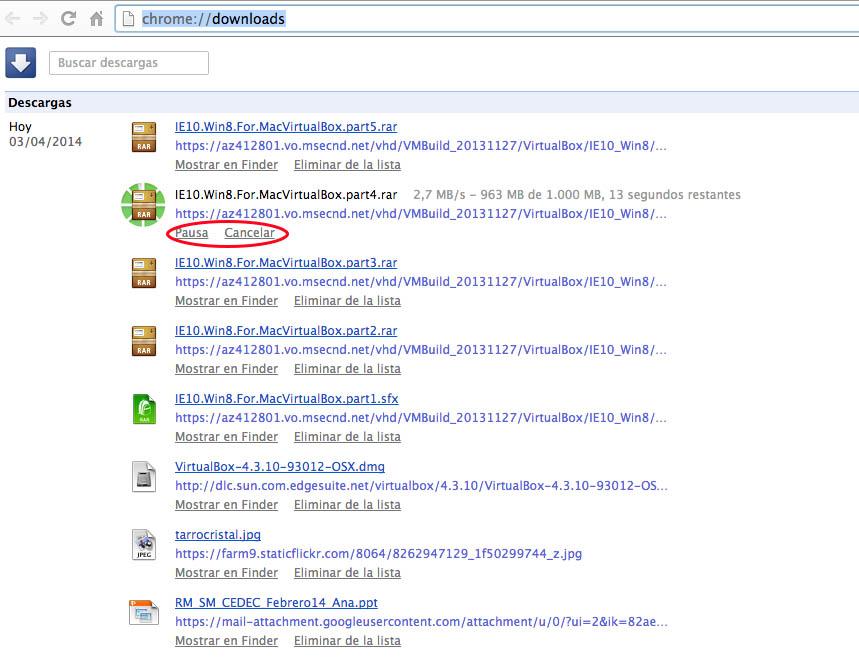Screen dimensions: 859x662
Task: Remove part2.rar from the list
Action: [x=347, y=369]
